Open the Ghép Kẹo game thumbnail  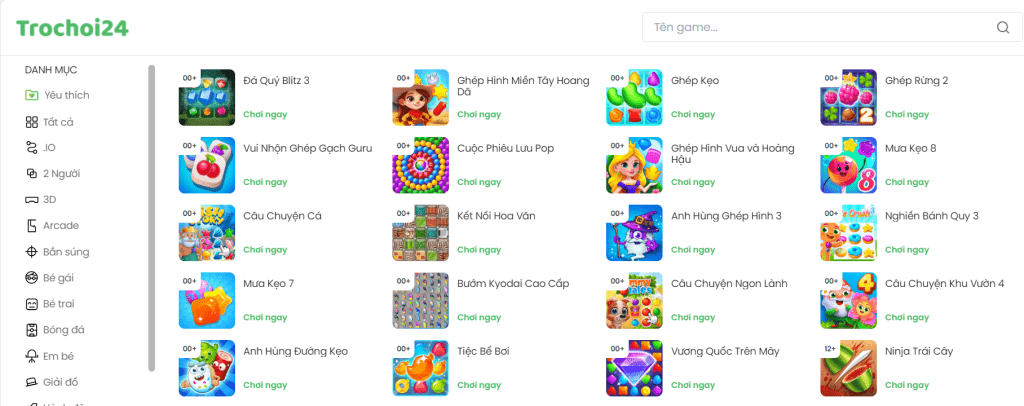click(634, 97)
